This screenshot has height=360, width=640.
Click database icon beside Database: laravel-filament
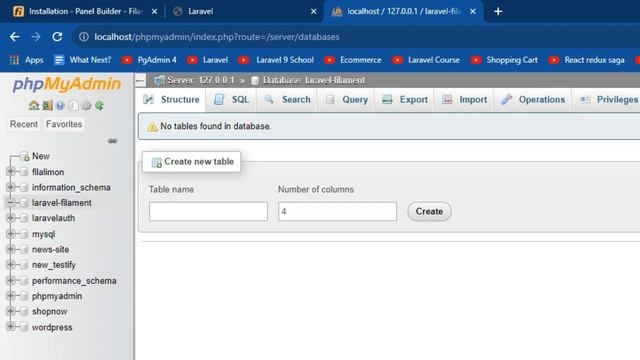[x=255, y=80]
